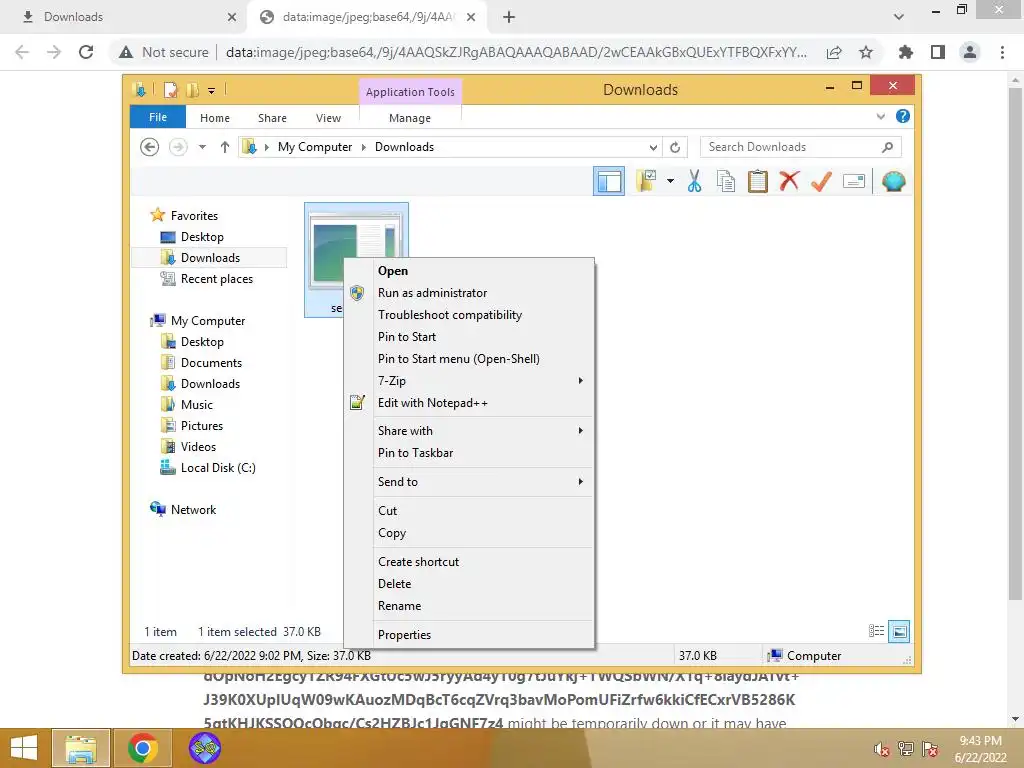Open Windows Start button on taskbar

(24, 748)
